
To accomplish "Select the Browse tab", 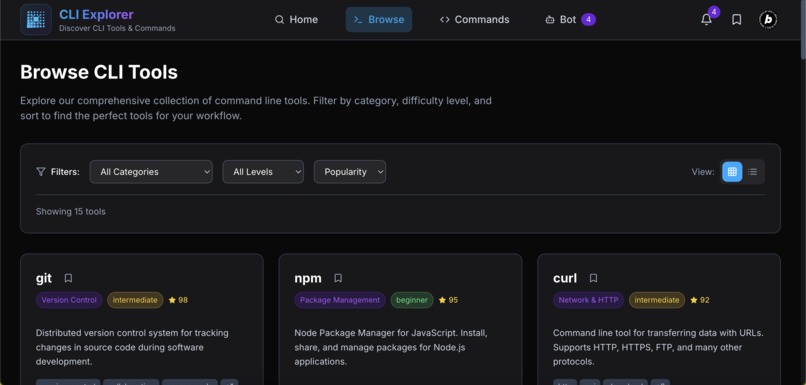I will pos(379,20).
